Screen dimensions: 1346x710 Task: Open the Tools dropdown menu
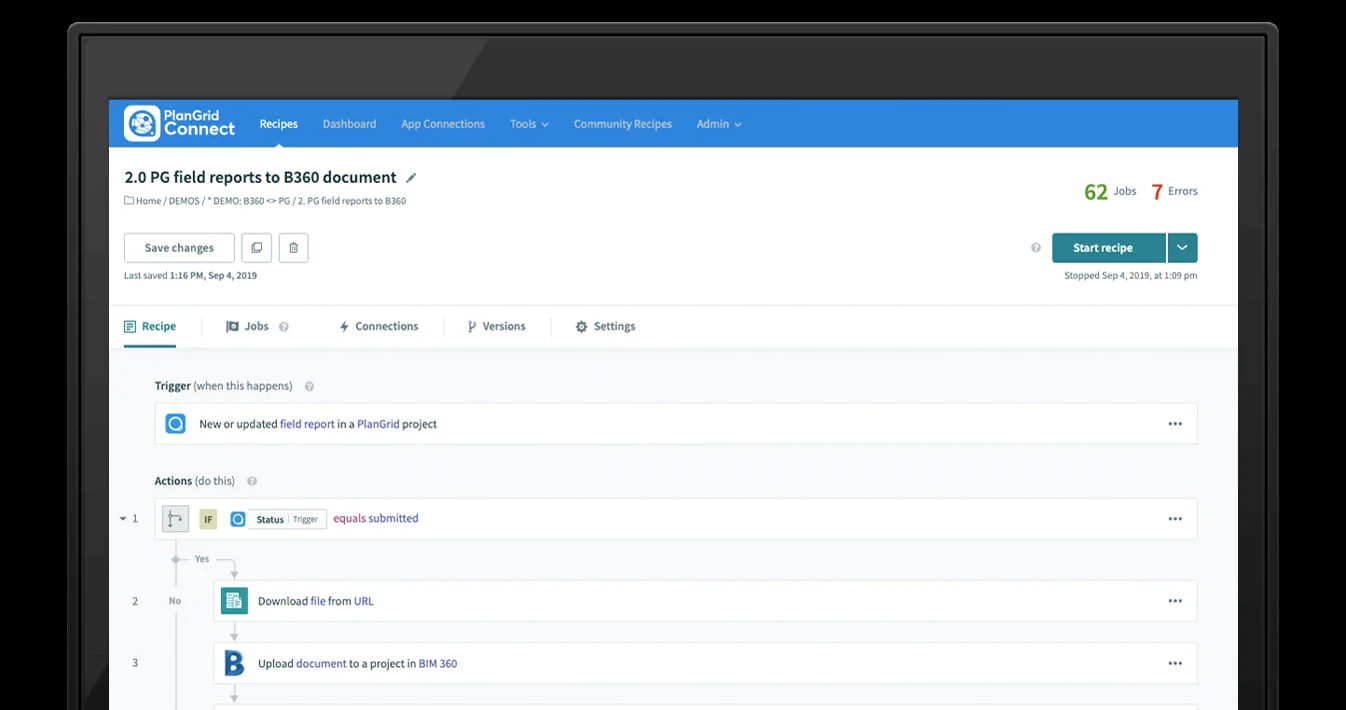click(529, 124)
